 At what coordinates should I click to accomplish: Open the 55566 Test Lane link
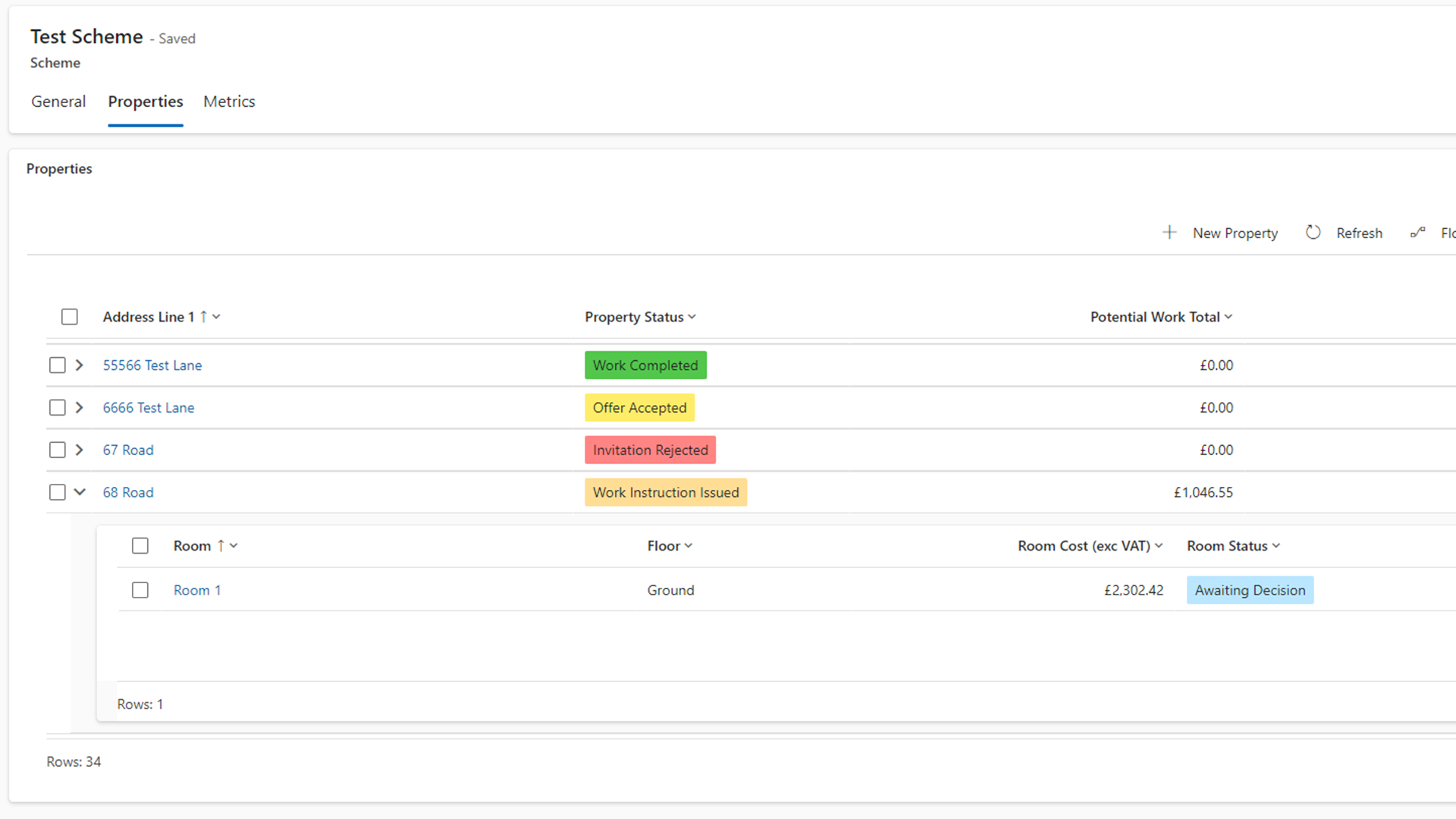point(152,366)
